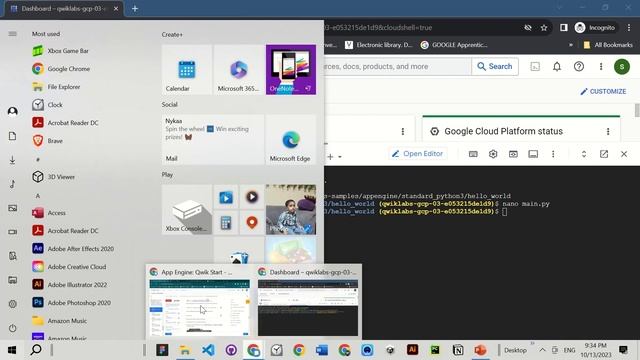This screenshot has width=640, height=360.
Task: Open a new Chrome tab
Action: point(135,9)
